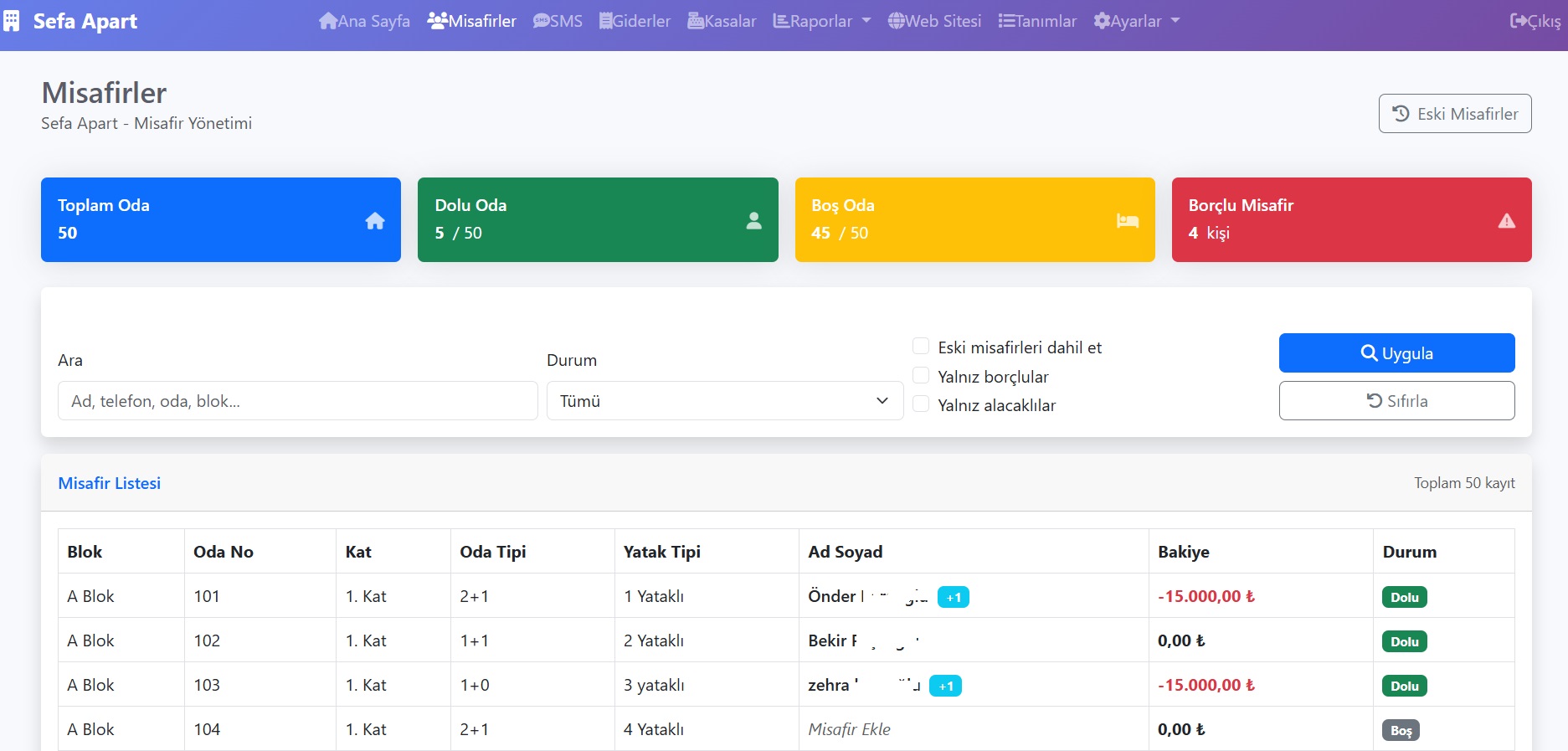Click the Ara search input field
The image size is (1568, 751).
(x=298, y=401)
